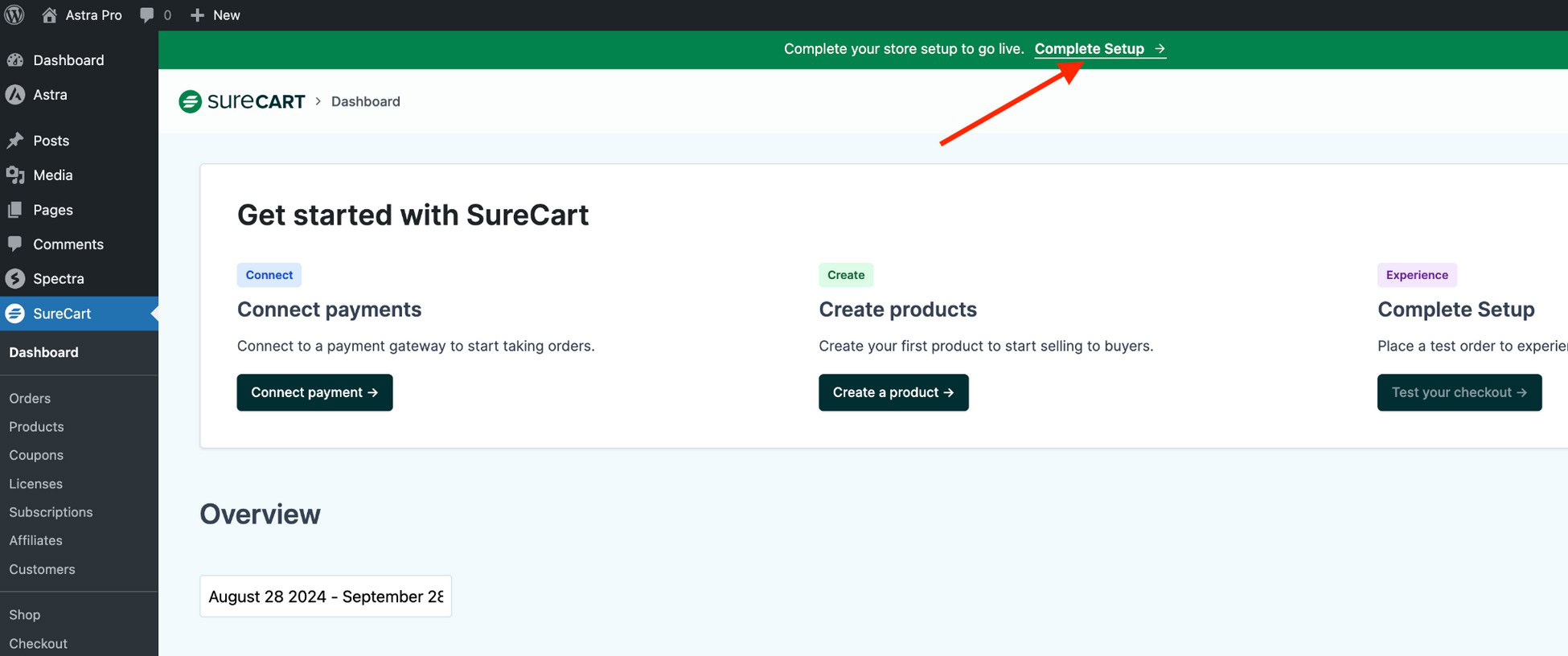
Task: Open the Shop submenu item
Action: tap(24, 614)
